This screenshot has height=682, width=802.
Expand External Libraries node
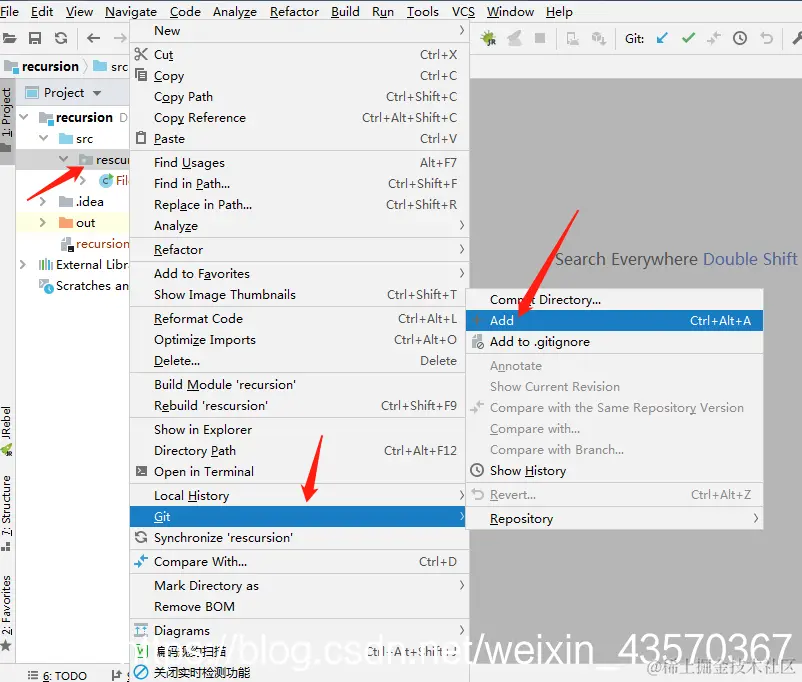coord(23,265)
